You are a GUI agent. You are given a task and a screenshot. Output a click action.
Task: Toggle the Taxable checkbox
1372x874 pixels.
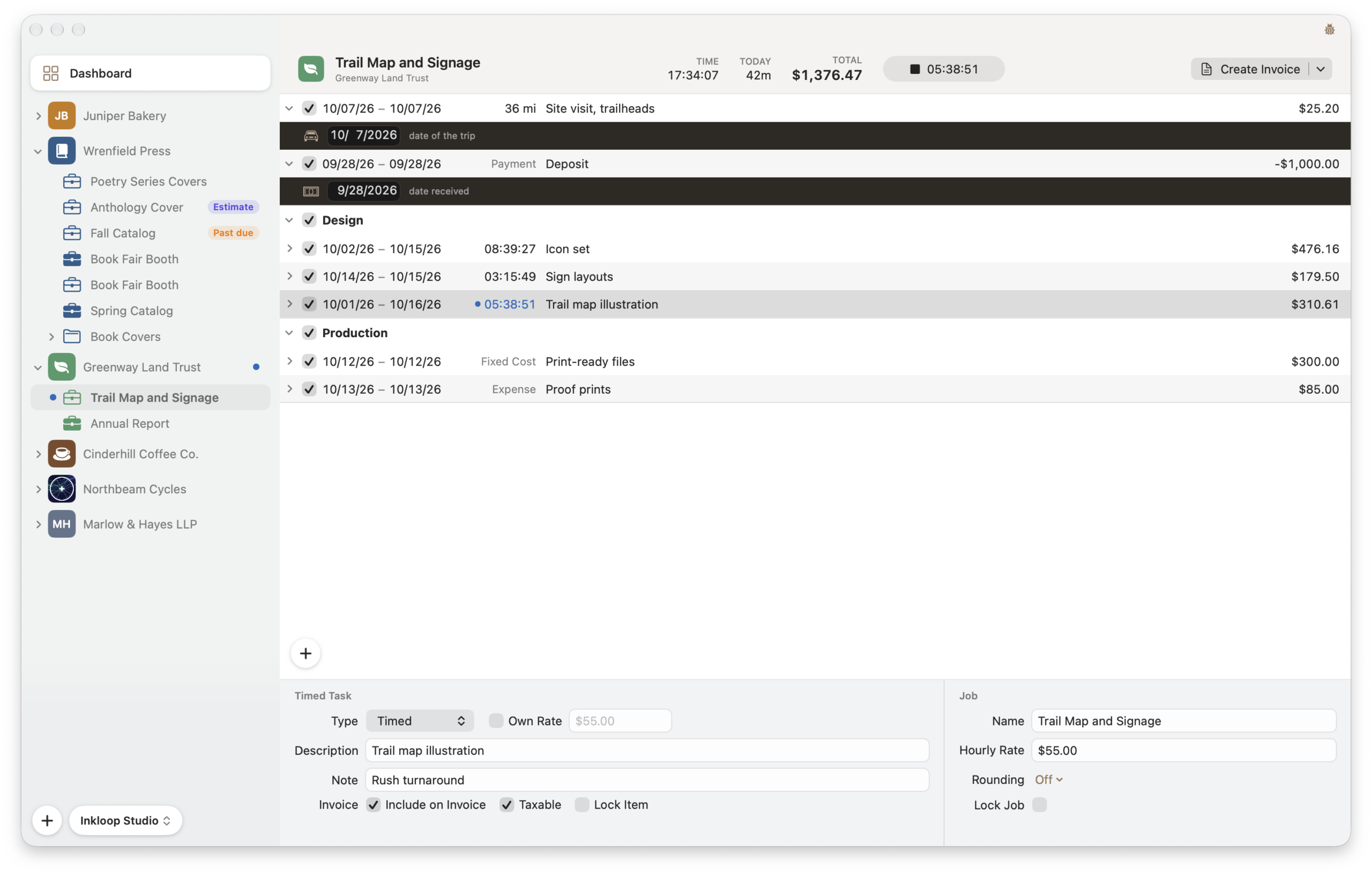506,804
